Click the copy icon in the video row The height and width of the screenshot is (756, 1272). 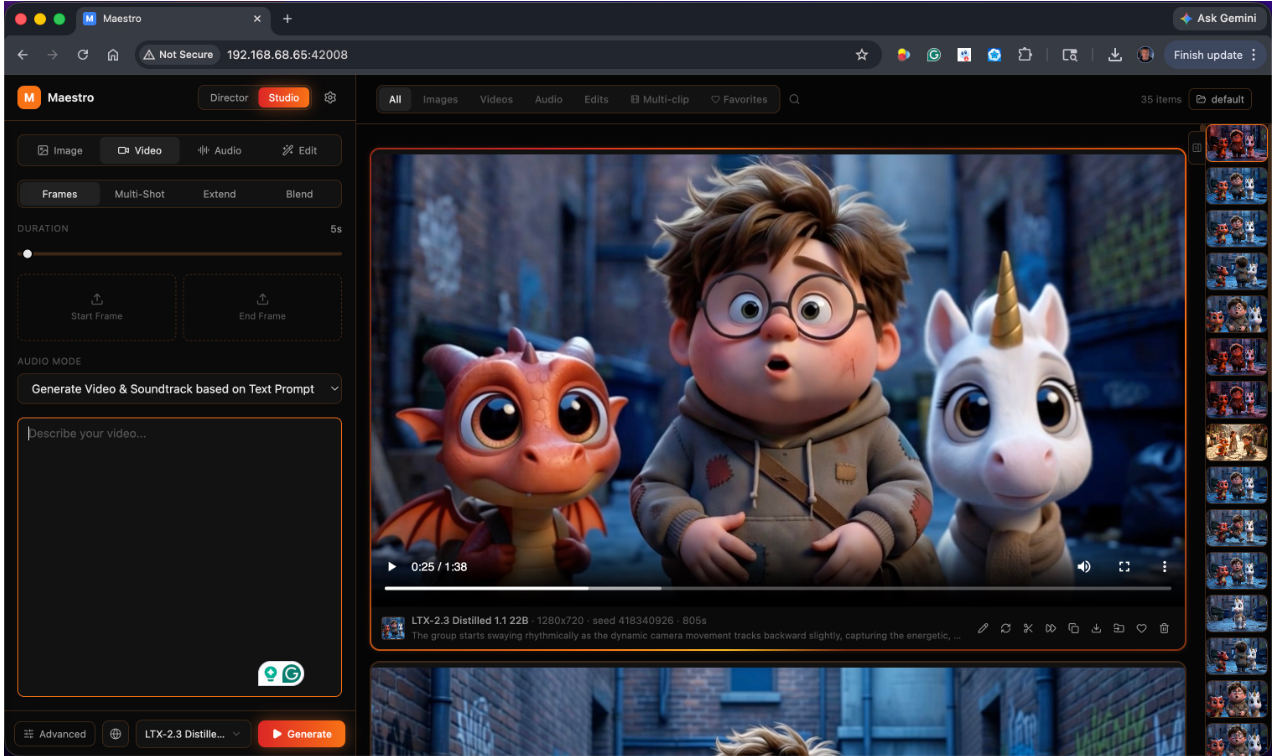point(1073,628)
